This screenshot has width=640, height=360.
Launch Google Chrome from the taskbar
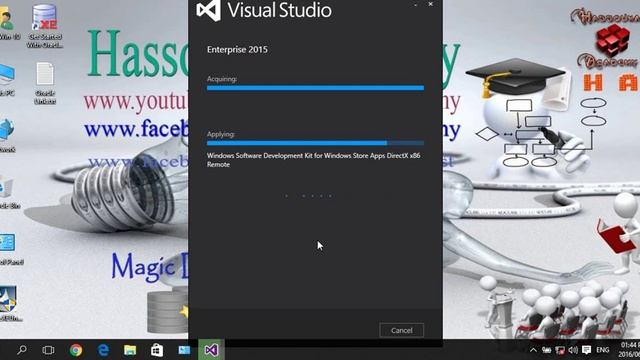point(76,350)
